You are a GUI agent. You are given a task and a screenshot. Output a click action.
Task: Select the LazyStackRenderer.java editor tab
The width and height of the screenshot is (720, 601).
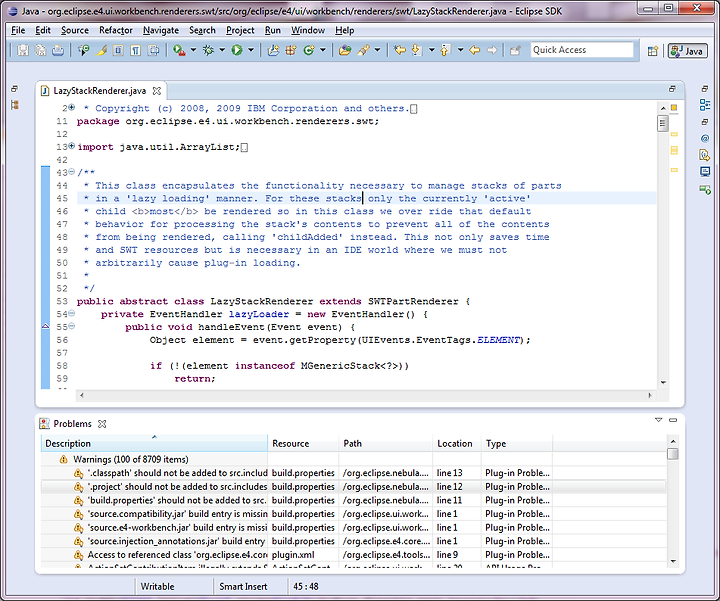pyautogui.click(x=100, y=91)
